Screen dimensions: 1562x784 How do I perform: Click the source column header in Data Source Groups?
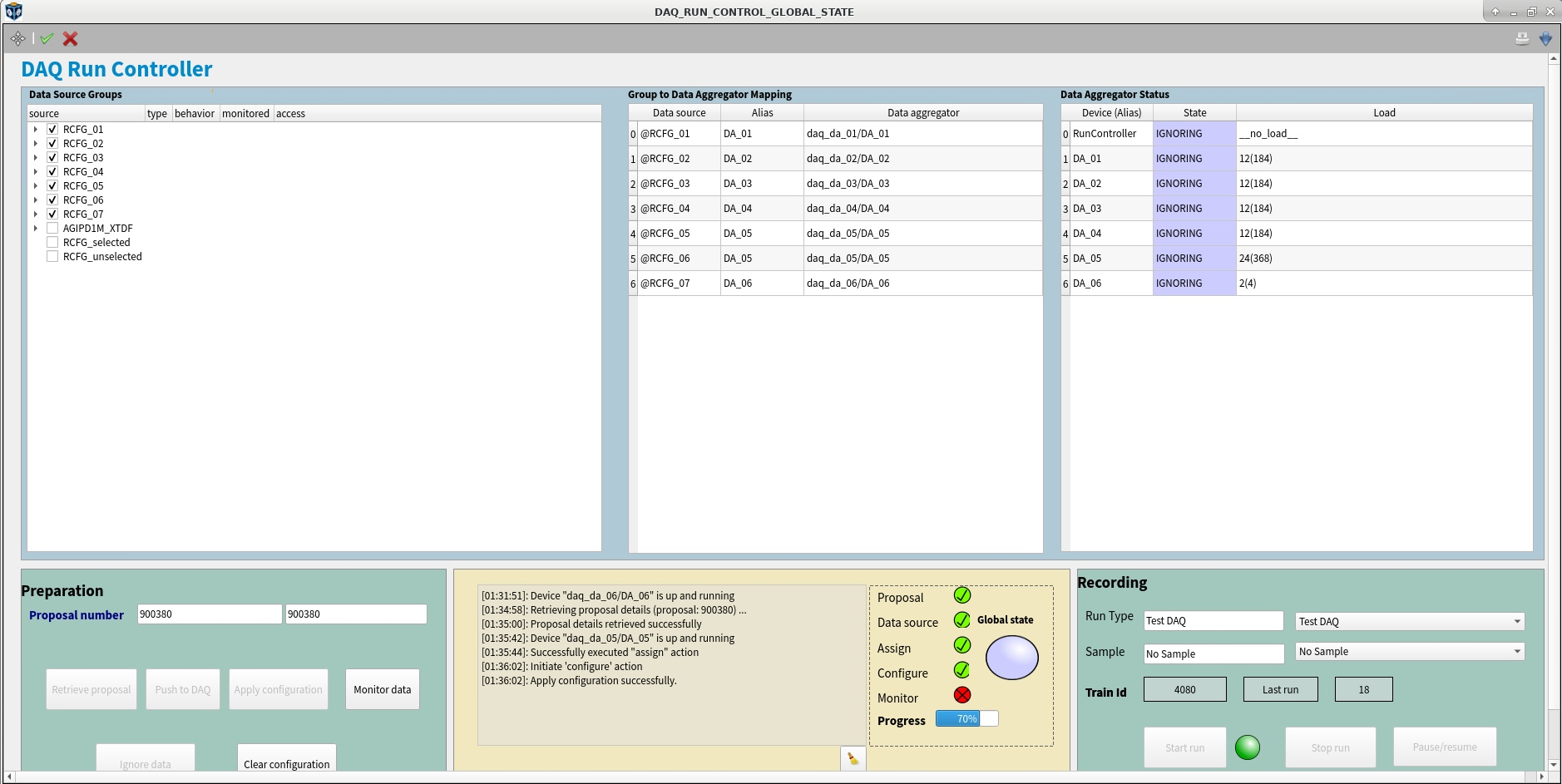[44, 113]
